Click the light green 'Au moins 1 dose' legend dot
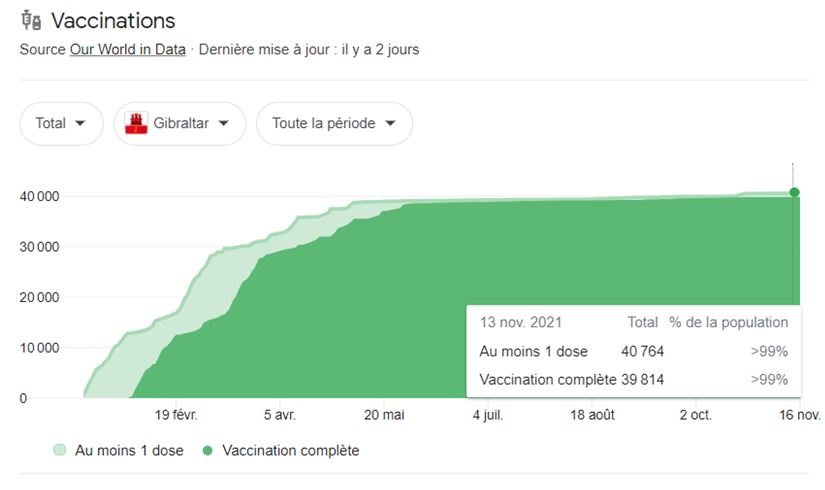This screenshot has width=825, height=490. point(60,451)
